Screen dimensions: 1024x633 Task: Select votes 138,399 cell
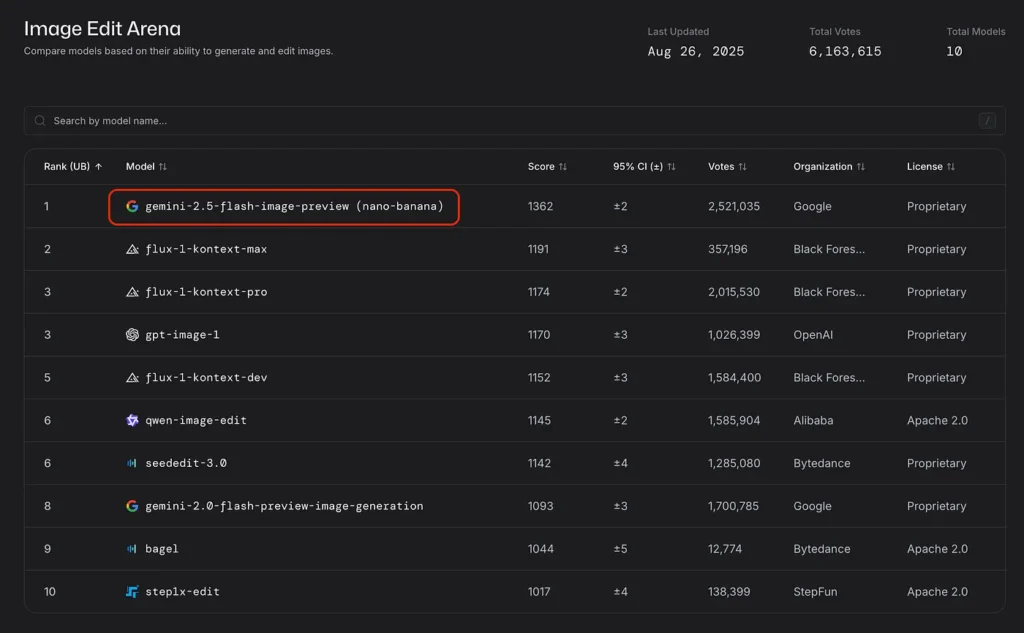click(729, 592)
